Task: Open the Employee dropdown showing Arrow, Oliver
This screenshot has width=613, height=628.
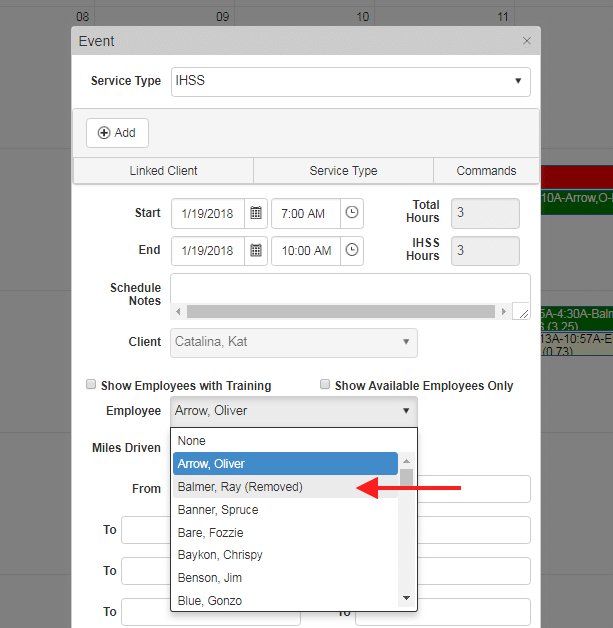Action: 294,411
